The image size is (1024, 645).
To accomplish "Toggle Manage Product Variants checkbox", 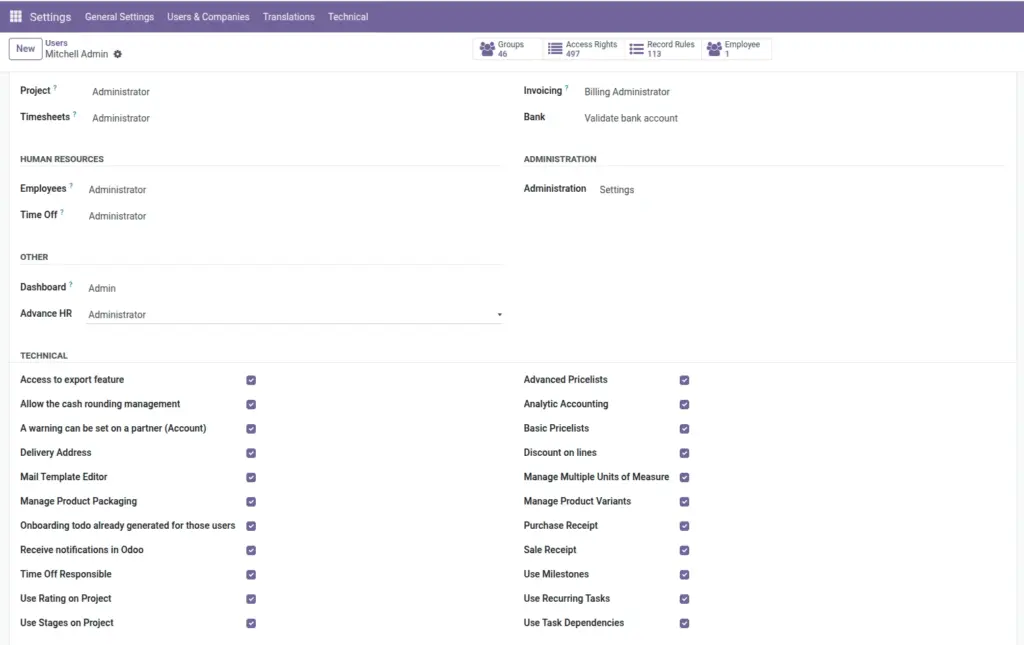I will (684, 502).
